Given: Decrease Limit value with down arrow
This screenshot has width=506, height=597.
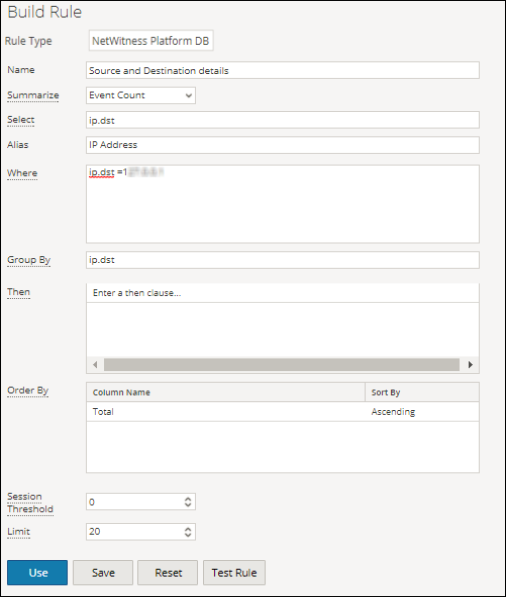Looking at the screenshot, I should click(x=188, y=535).
